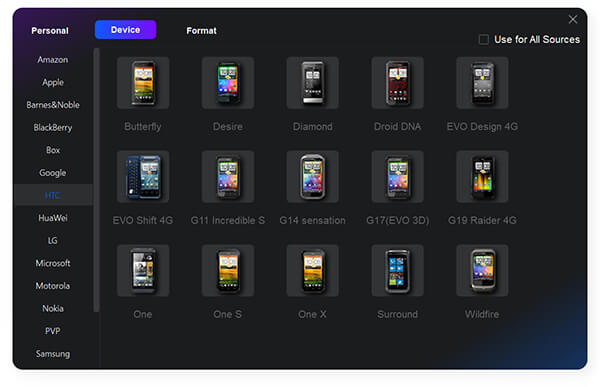Choose the EVO Design 4G icon
The height and width of the screenshot is (387, 600).
[483, 83]
